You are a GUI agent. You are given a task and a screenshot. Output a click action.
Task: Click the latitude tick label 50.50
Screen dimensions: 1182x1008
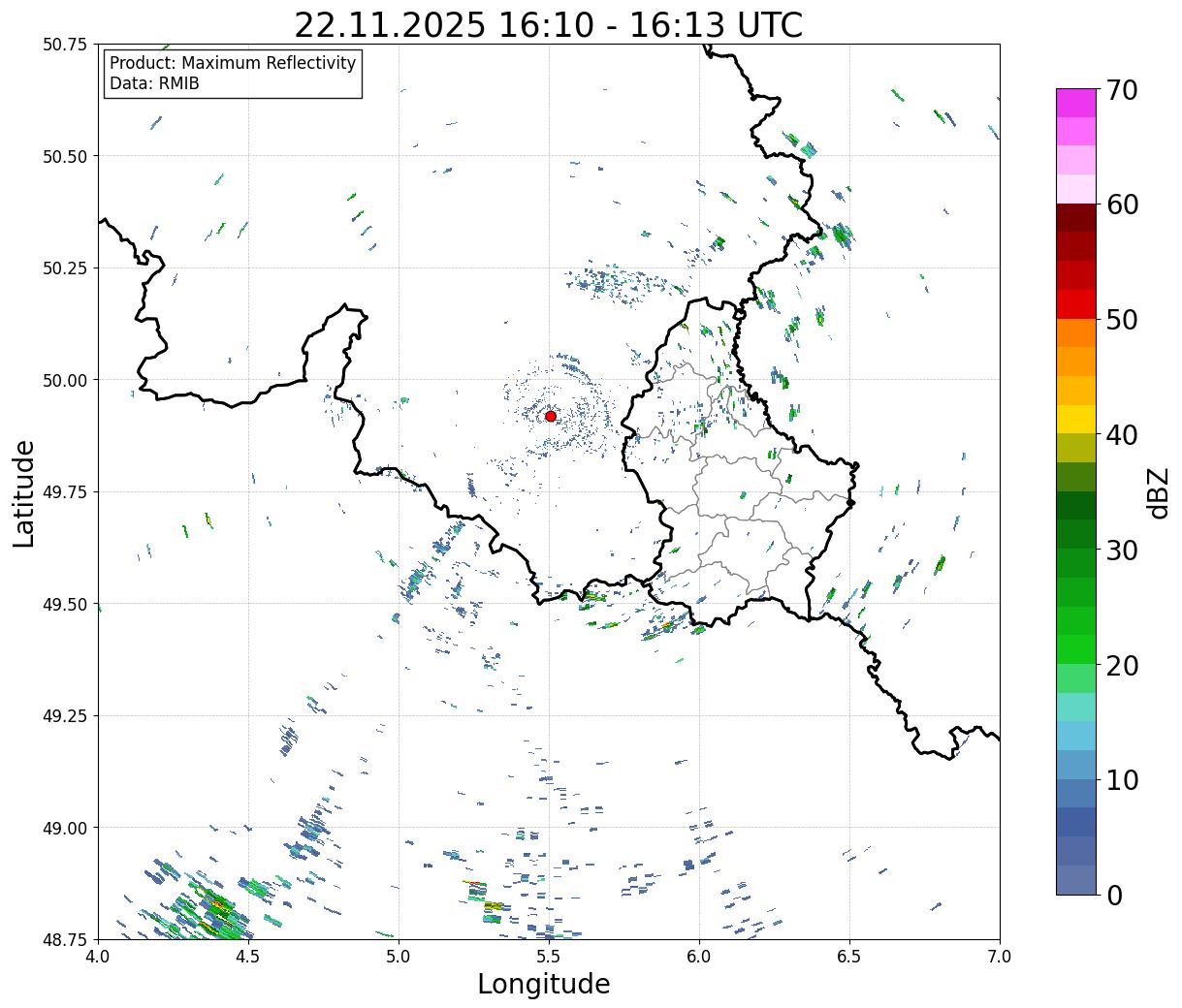tap(65, 156)
